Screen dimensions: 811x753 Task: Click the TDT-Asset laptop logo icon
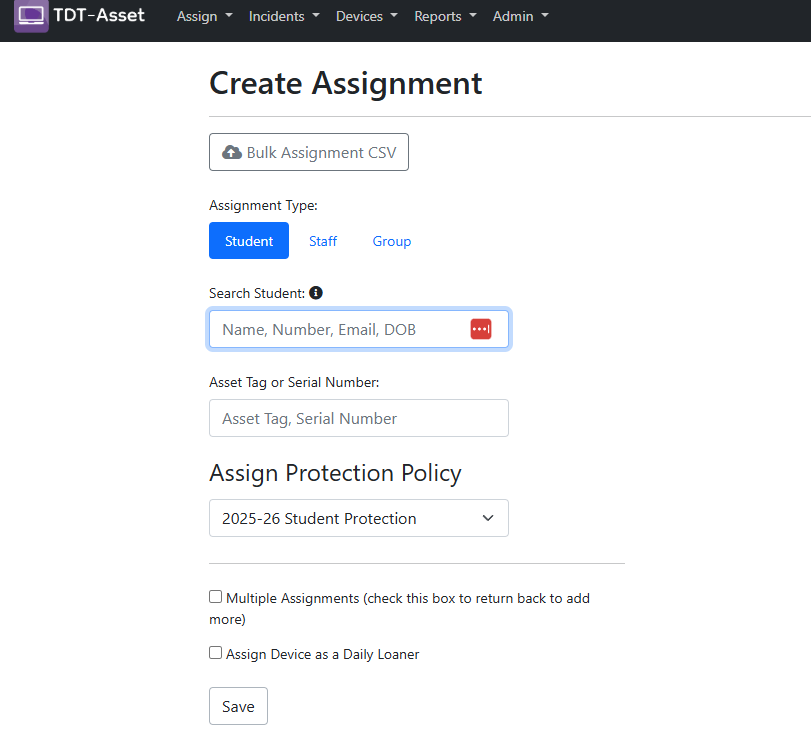tap(31, 16)
